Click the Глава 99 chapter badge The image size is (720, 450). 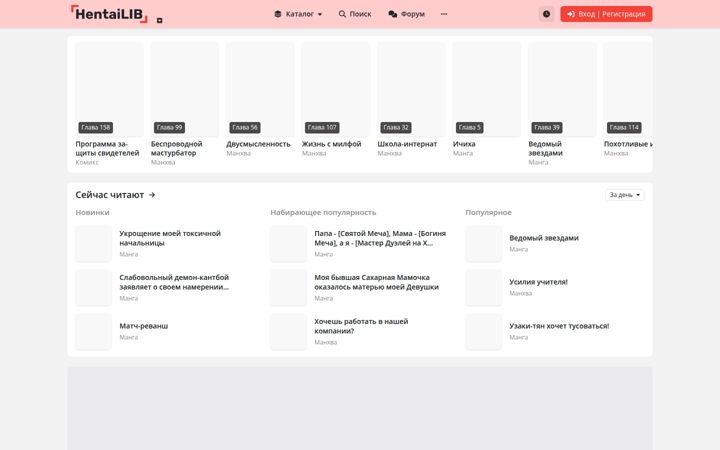coord(169,128)
